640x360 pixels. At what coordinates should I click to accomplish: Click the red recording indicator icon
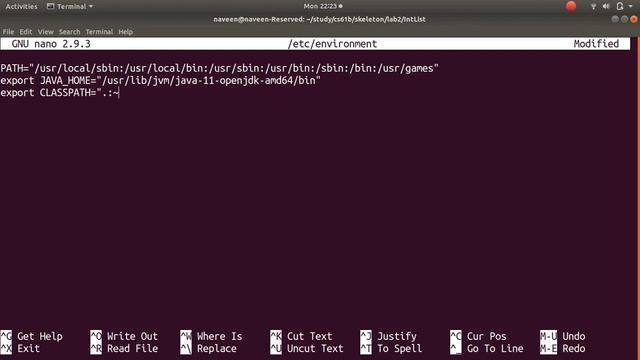click(571, 6)
